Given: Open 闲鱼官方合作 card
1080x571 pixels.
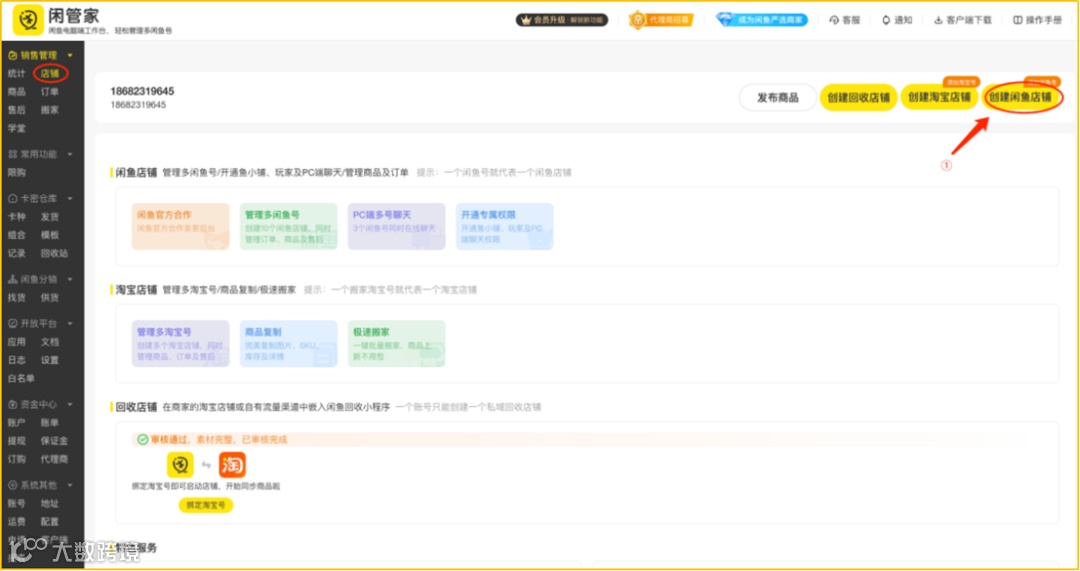Looking at the screenshot, I should [180, 226].
